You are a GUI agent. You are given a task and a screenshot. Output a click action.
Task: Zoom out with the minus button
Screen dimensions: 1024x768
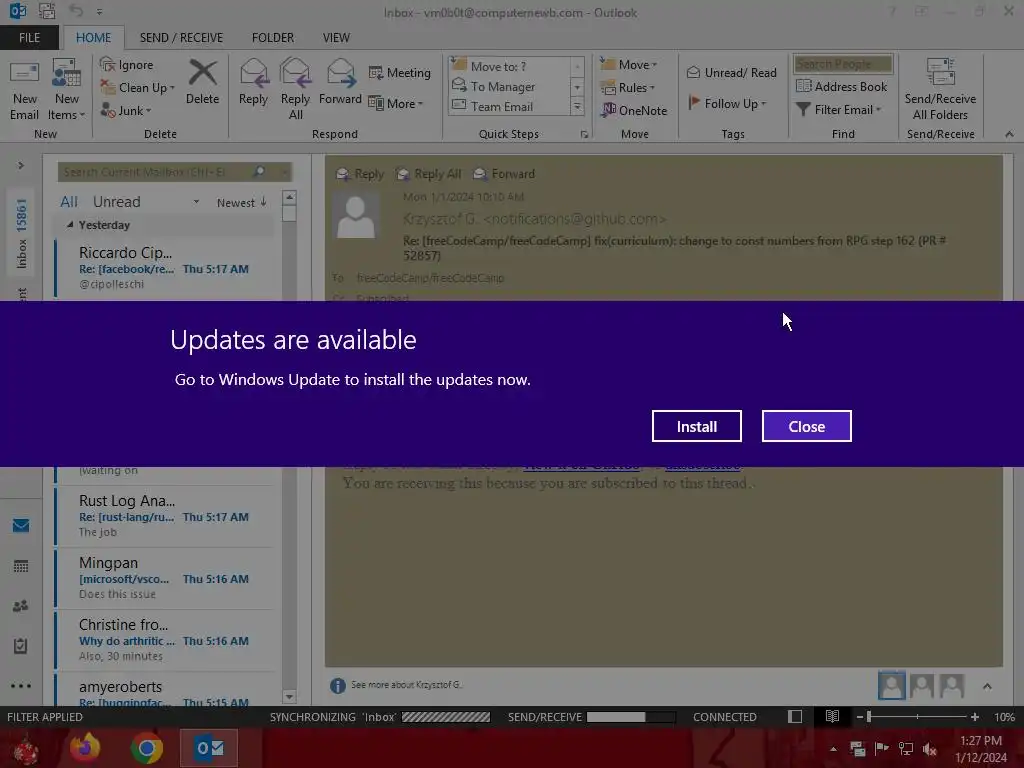(x=859, y=716)
